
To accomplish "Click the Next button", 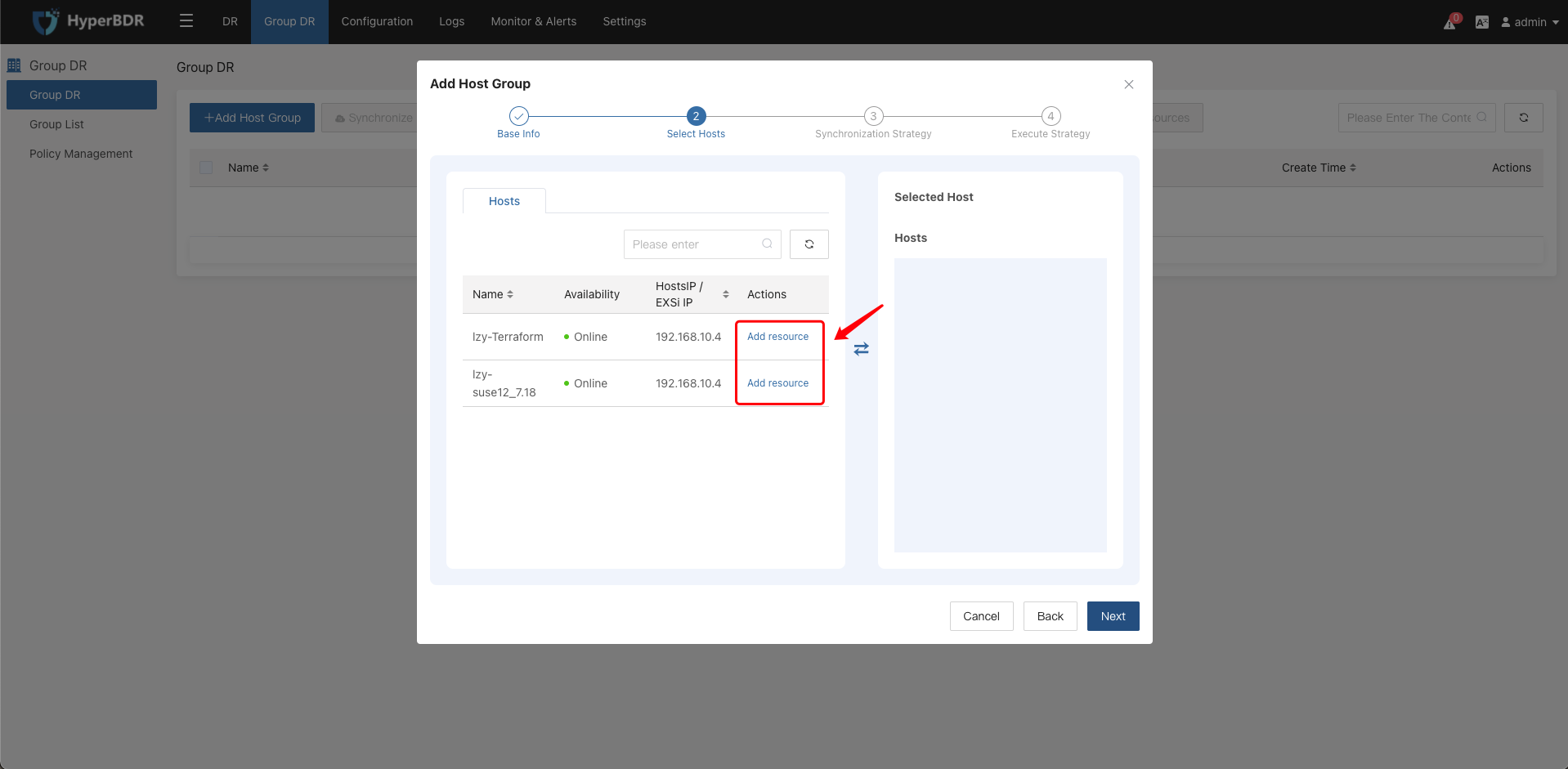I will click(1113, 616).
